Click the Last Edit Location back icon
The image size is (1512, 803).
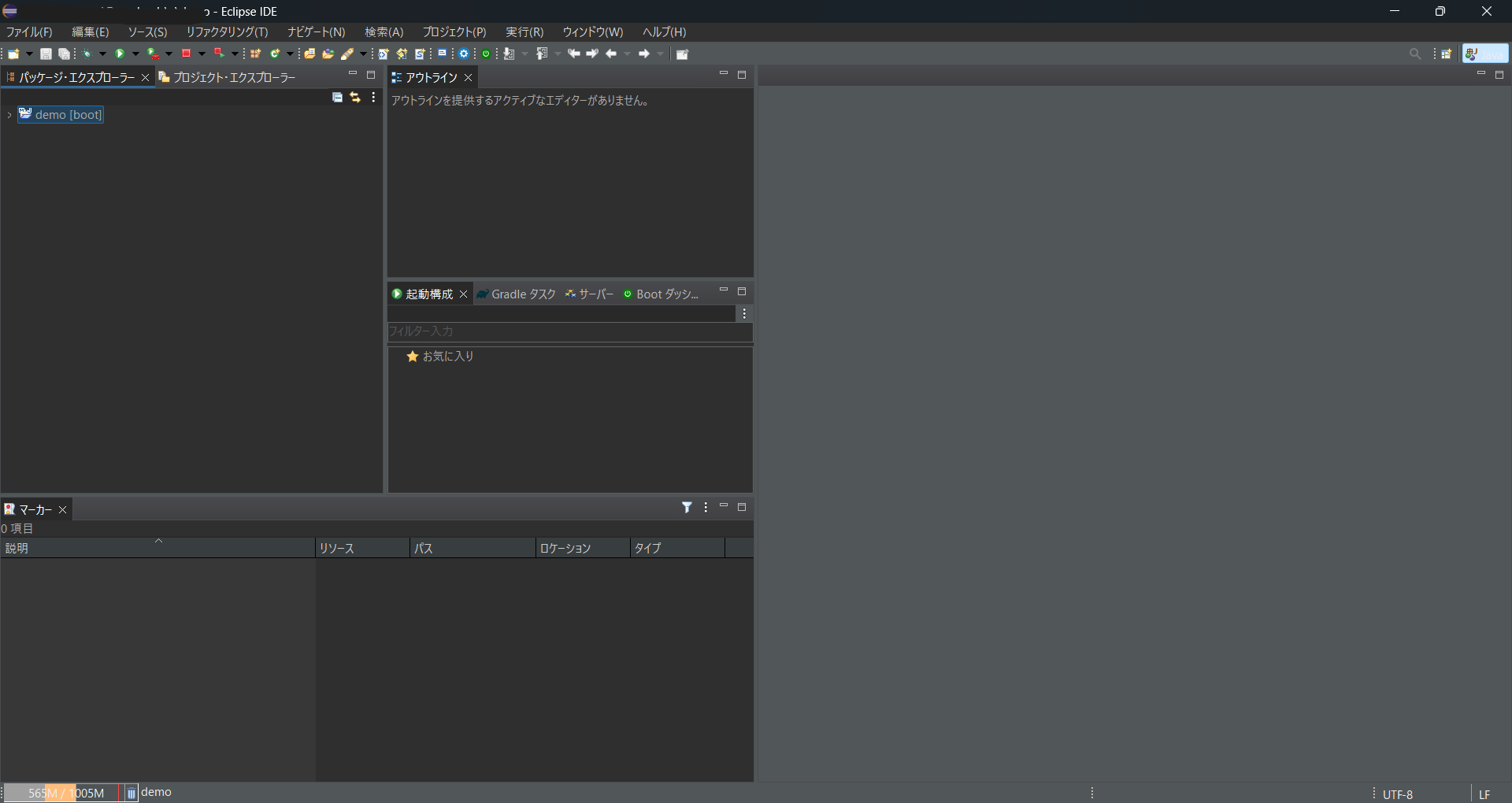(574, 54)
